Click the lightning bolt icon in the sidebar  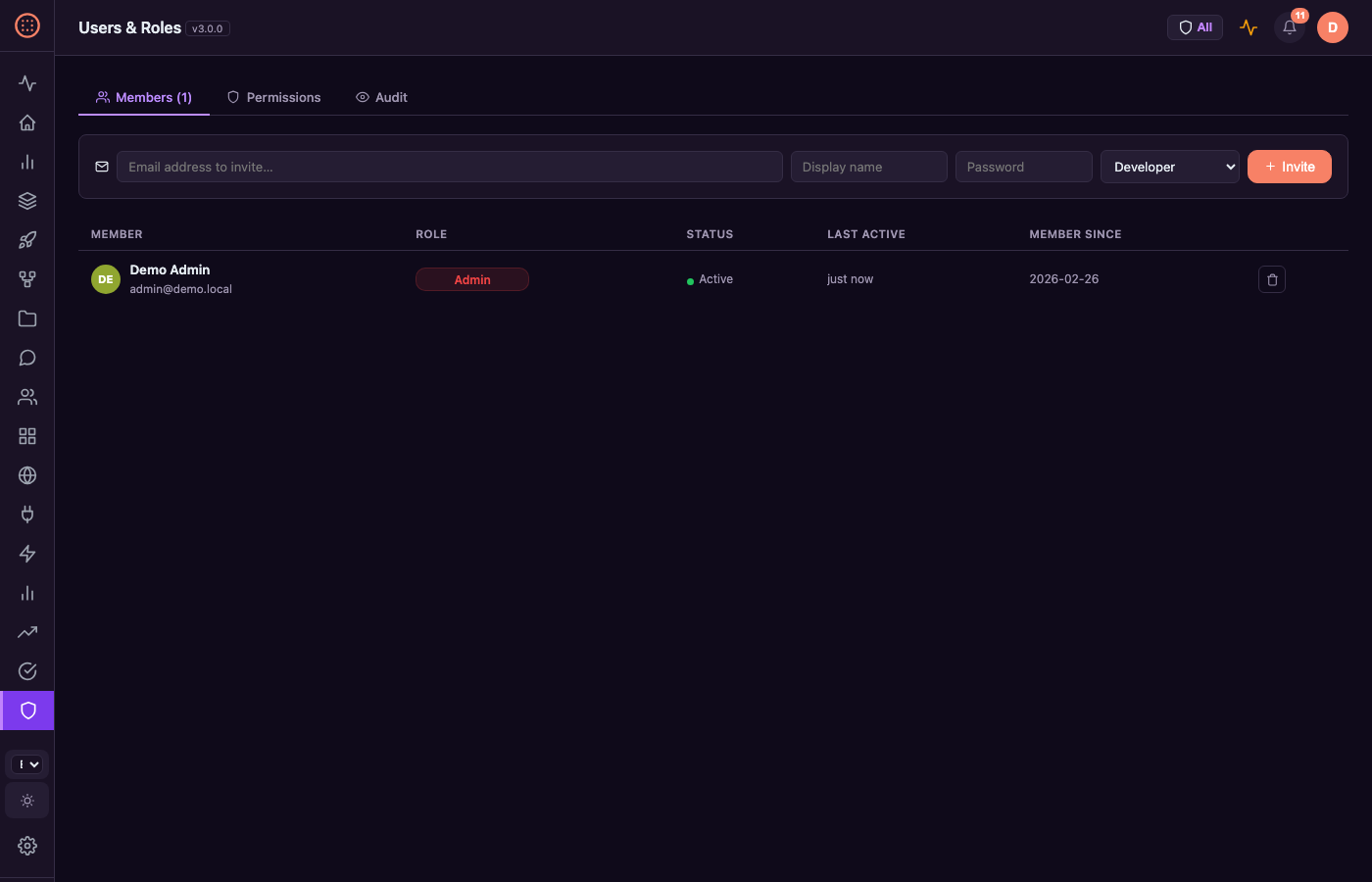(x=27, y=554)
